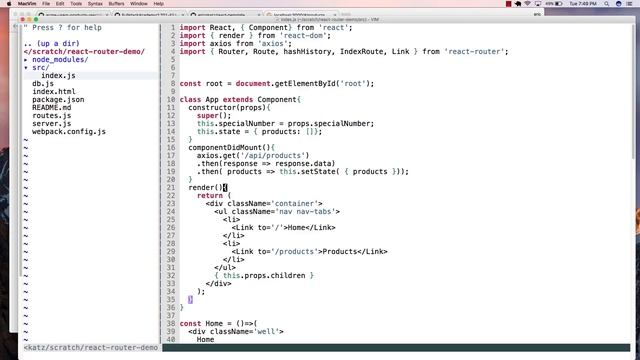Open the File menu
Screen dimensions: 640x360
tap(46, 4)
